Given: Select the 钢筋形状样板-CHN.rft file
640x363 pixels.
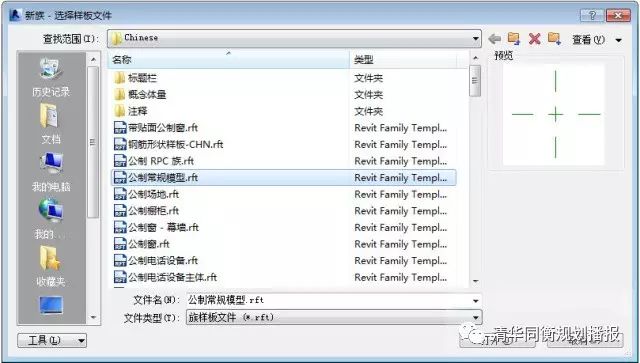Looking at the screenshot, I should (x=169, y=145).
